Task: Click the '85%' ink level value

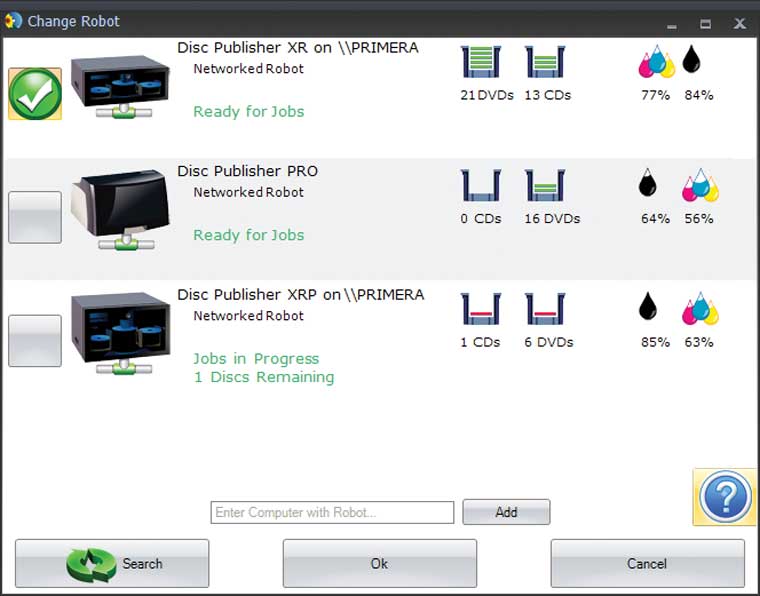Action: click(655, 342)
